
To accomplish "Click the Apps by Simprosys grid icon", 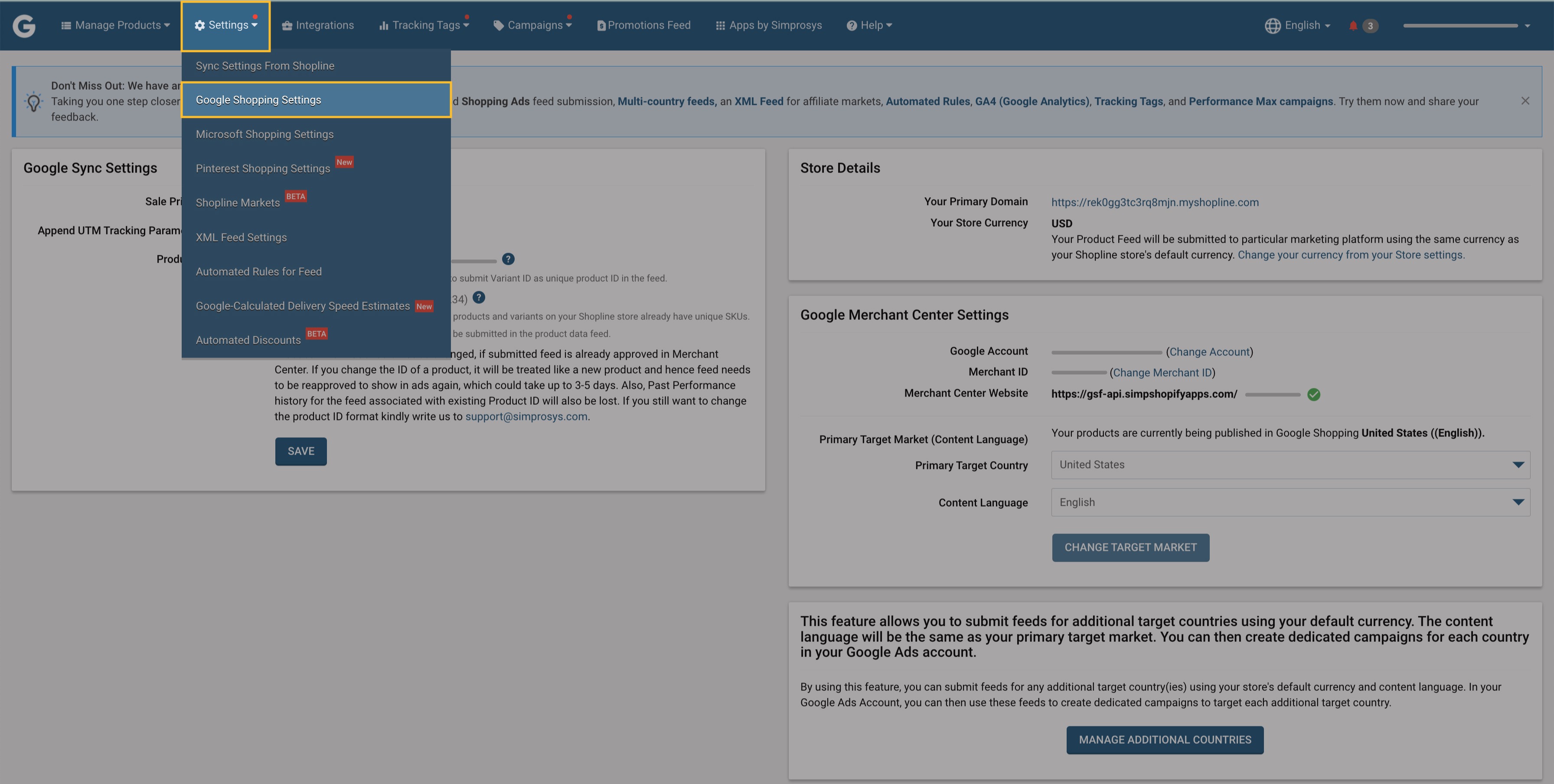I will point(720,25).
